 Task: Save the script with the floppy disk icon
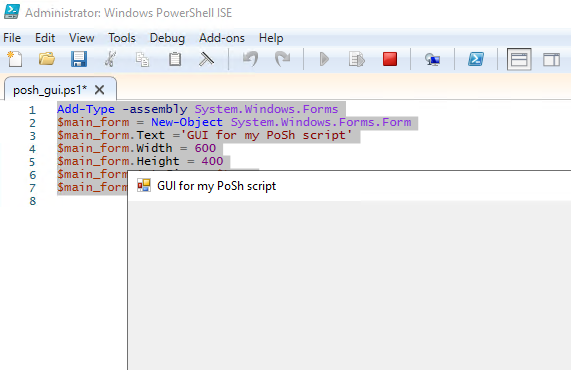point(79,59)
